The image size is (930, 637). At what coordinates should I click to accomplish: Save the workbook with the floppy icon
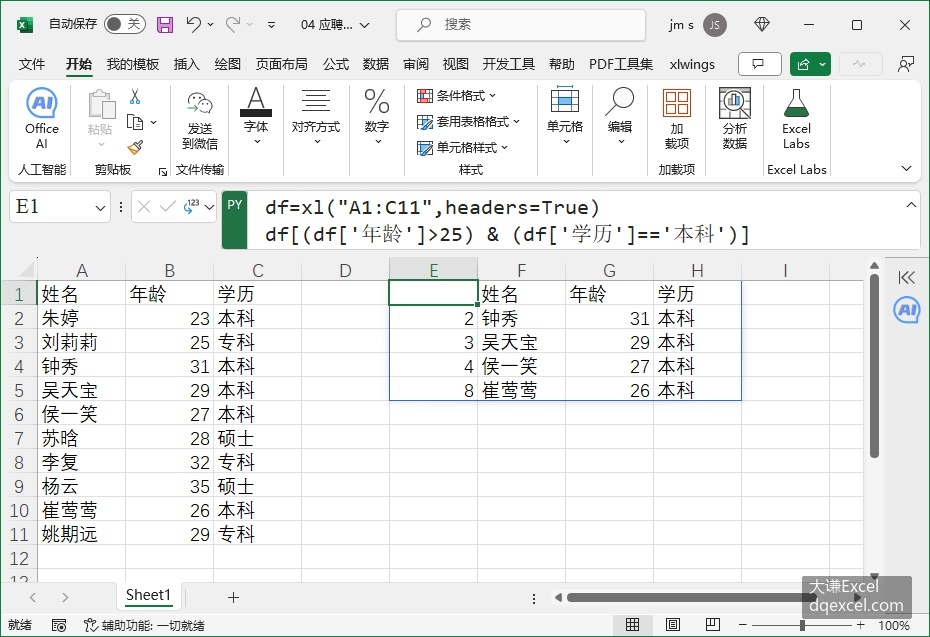point(165,24)
